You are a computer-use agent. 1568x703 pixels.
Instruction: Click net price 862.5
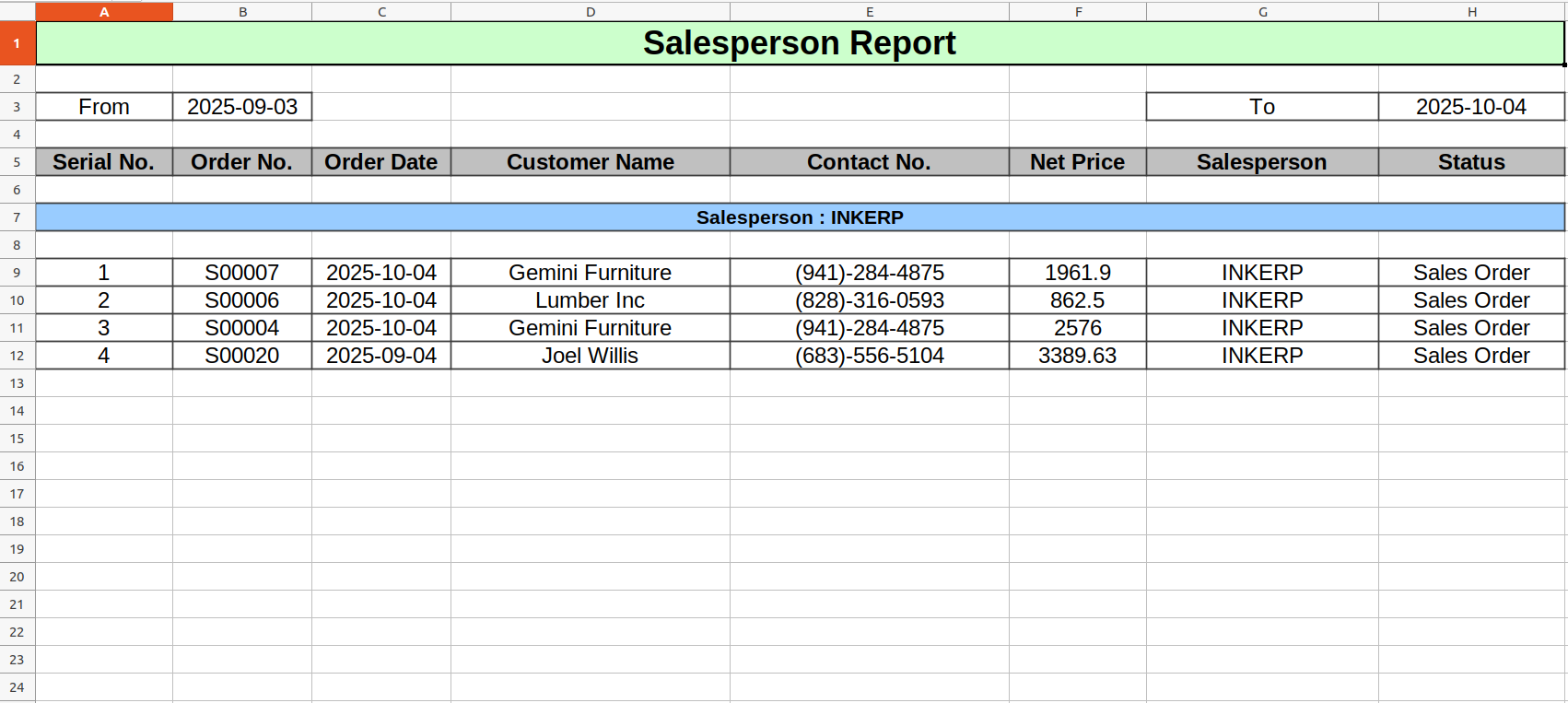(x=1078, y=300)
